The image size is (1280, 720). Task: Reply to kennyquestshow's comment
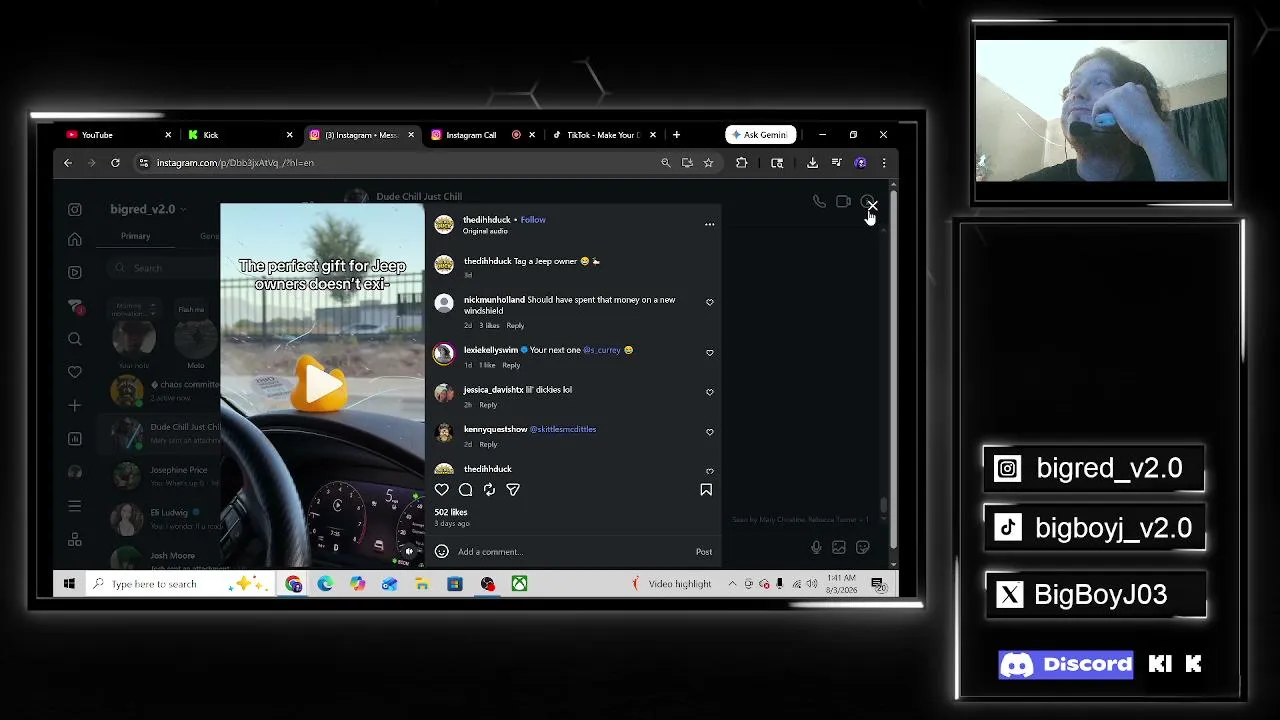[x=488, y=444]
